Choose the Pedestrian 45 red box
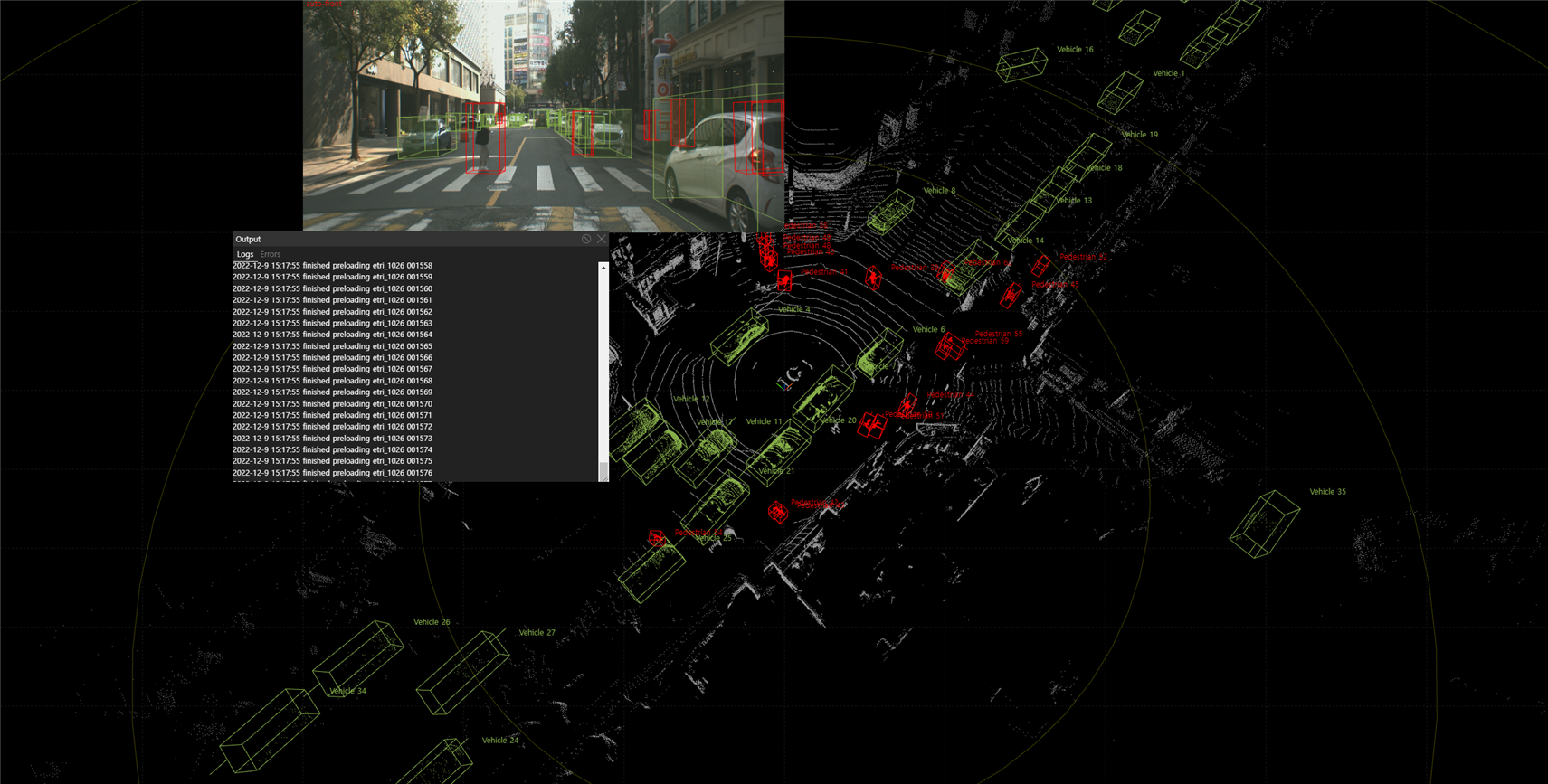 tap(1011, 296)
